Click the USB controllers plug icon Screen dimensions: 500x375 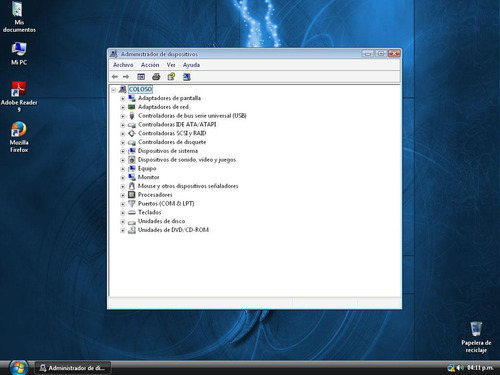(x=132, y=116)
